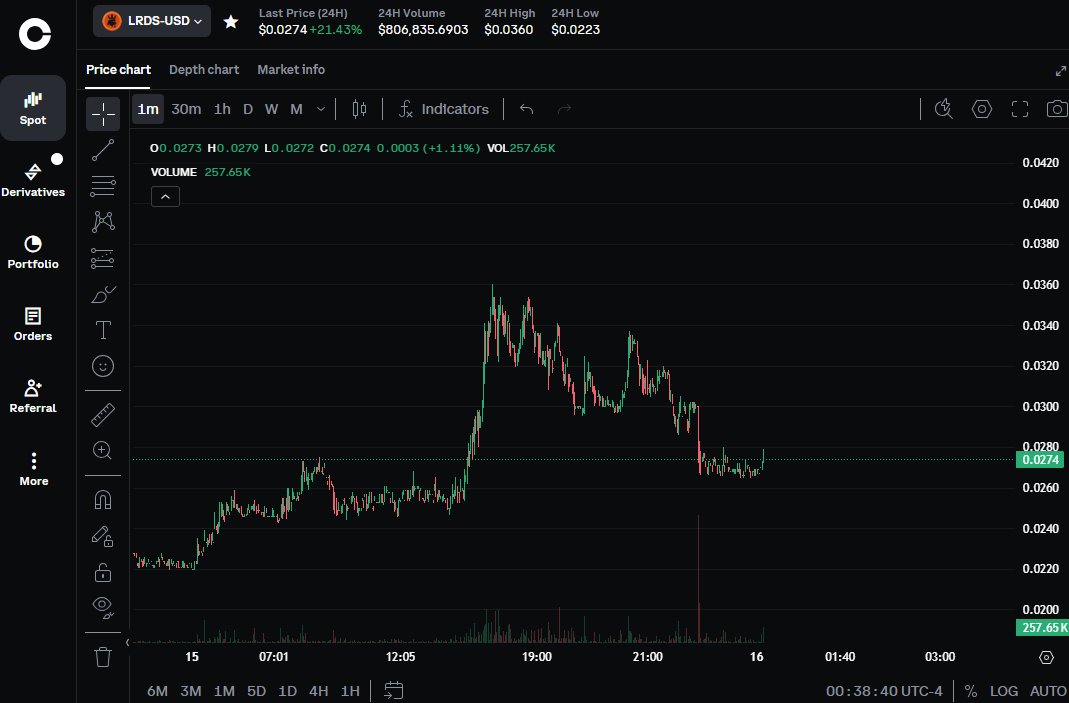Expand the chart panel with the arrow icon

1060,71
